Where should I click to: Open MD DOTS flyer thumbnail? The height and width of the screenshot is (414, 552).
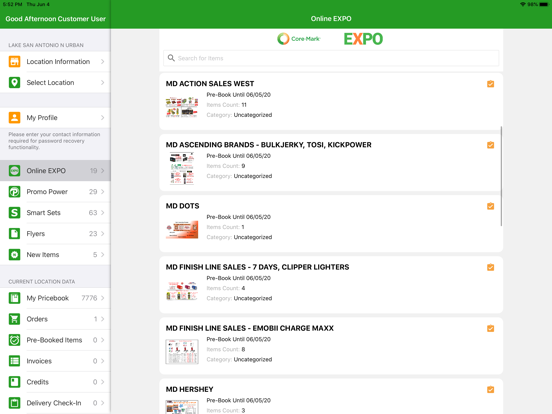pos(182,230)
